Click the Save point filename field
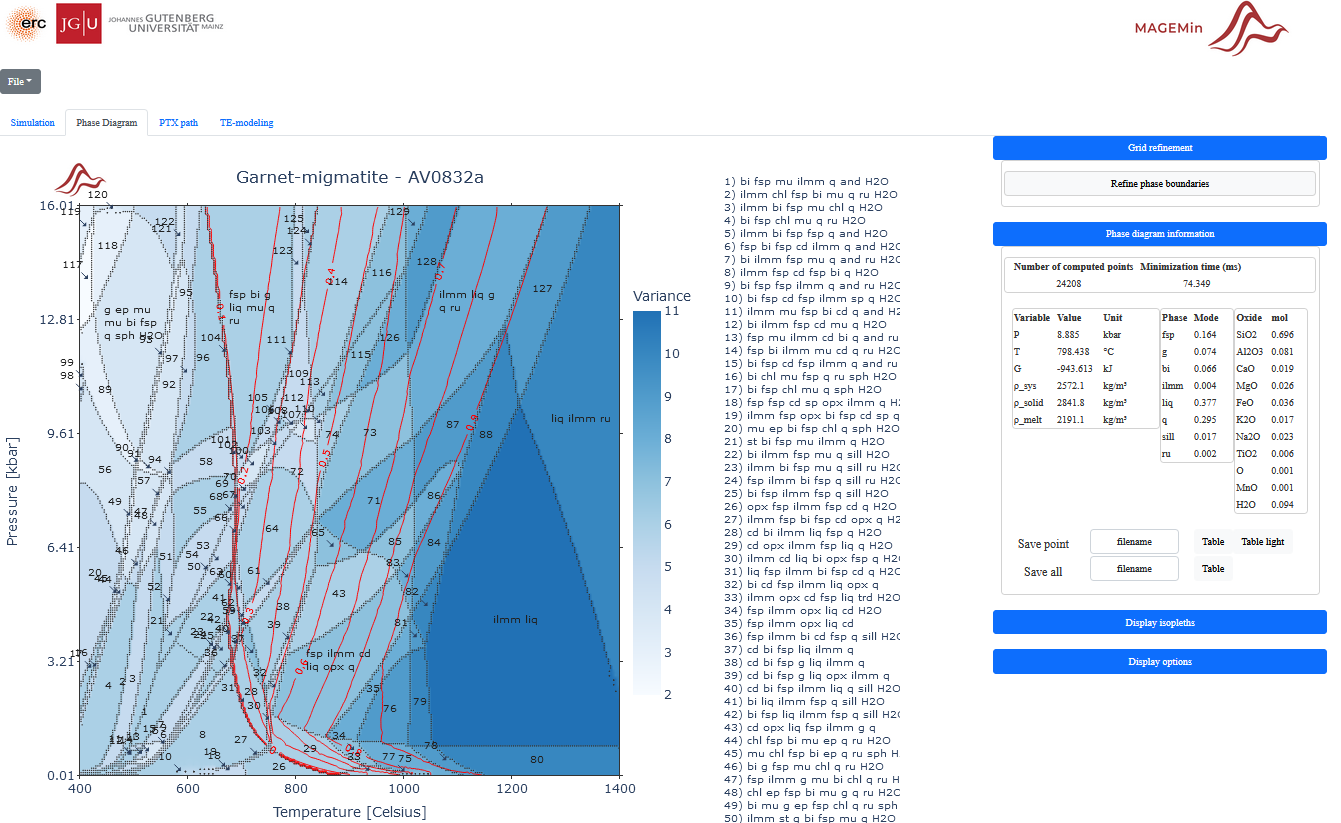The height and width of the screenshot is (823, 1341). 1134,542
